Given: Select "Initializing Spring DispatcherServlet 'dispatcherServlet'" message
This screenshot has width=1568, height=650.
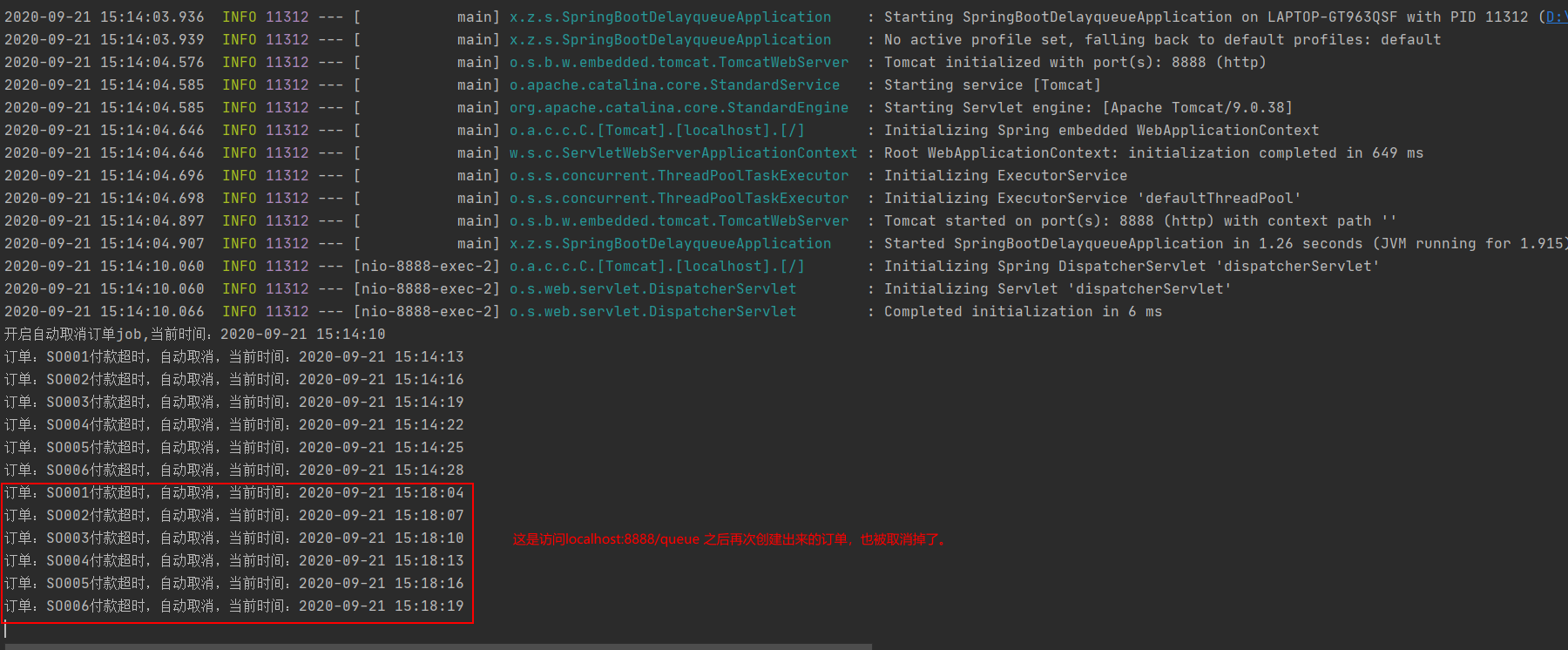Looking at the screenshot, I should click(1132, 267).
